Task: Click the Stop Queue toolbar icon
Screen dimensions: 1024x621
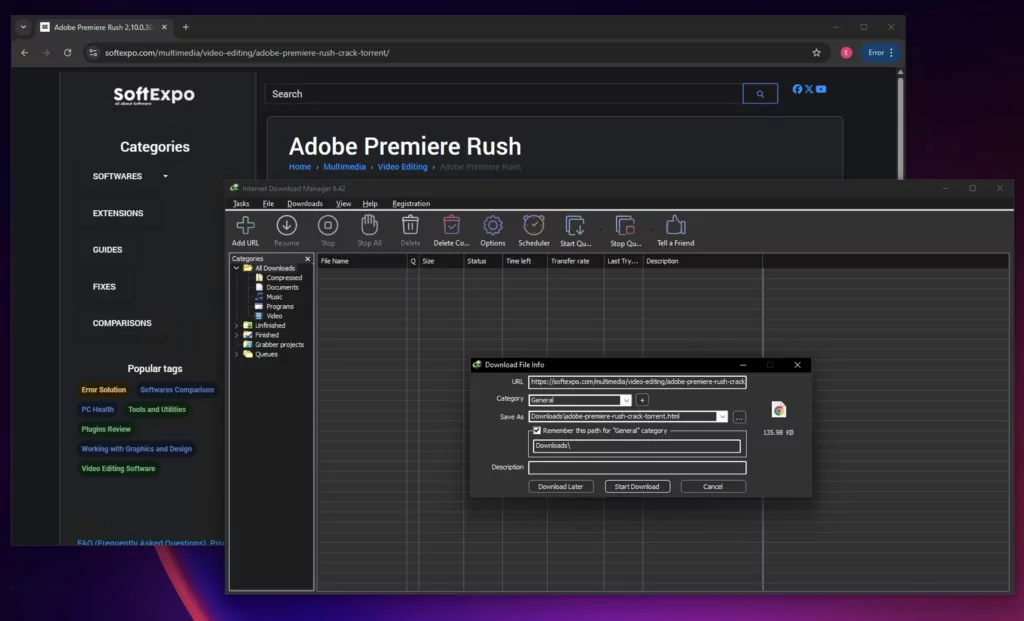Action: point(625,226)
